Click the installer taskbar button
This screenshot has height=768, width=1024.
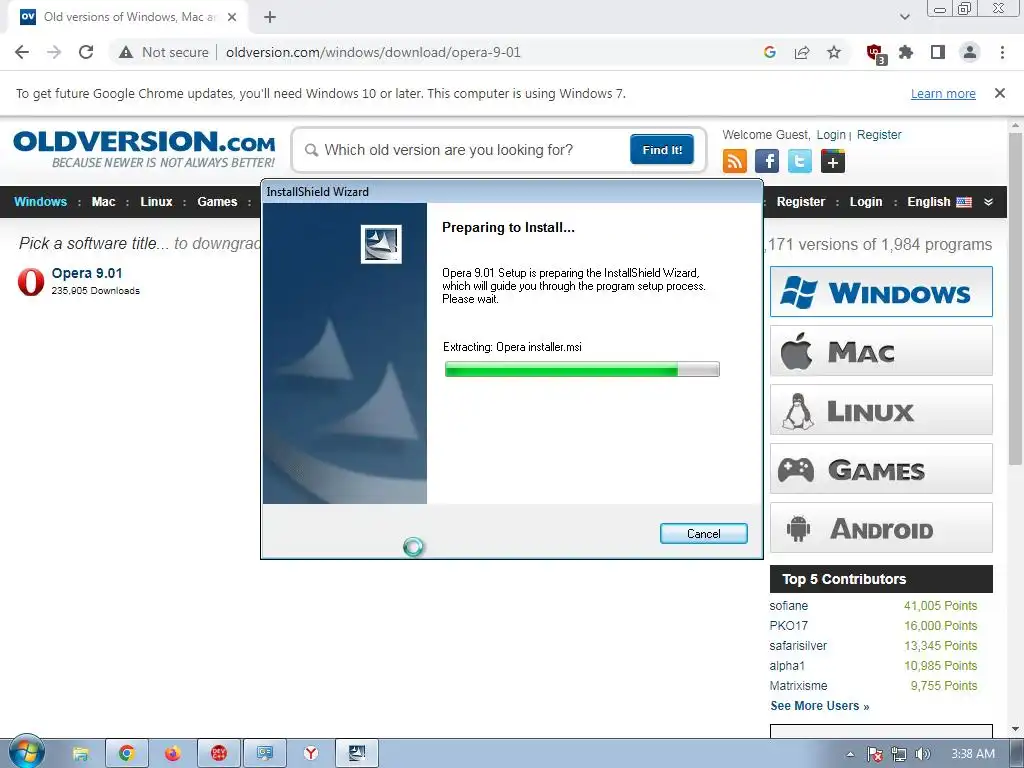(357, 754)
